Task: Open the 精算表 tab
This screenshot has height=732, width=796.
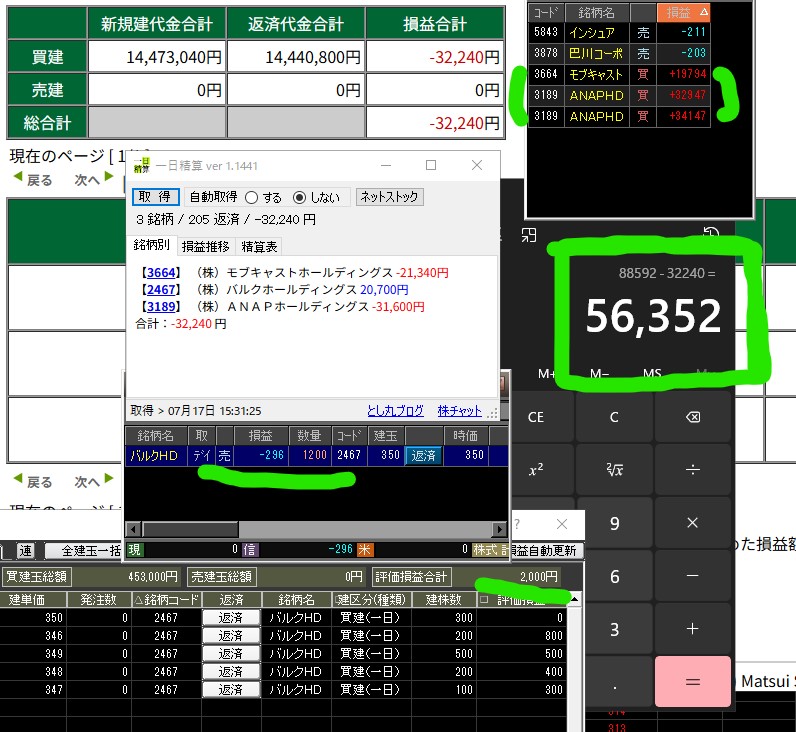Action: 259,247
